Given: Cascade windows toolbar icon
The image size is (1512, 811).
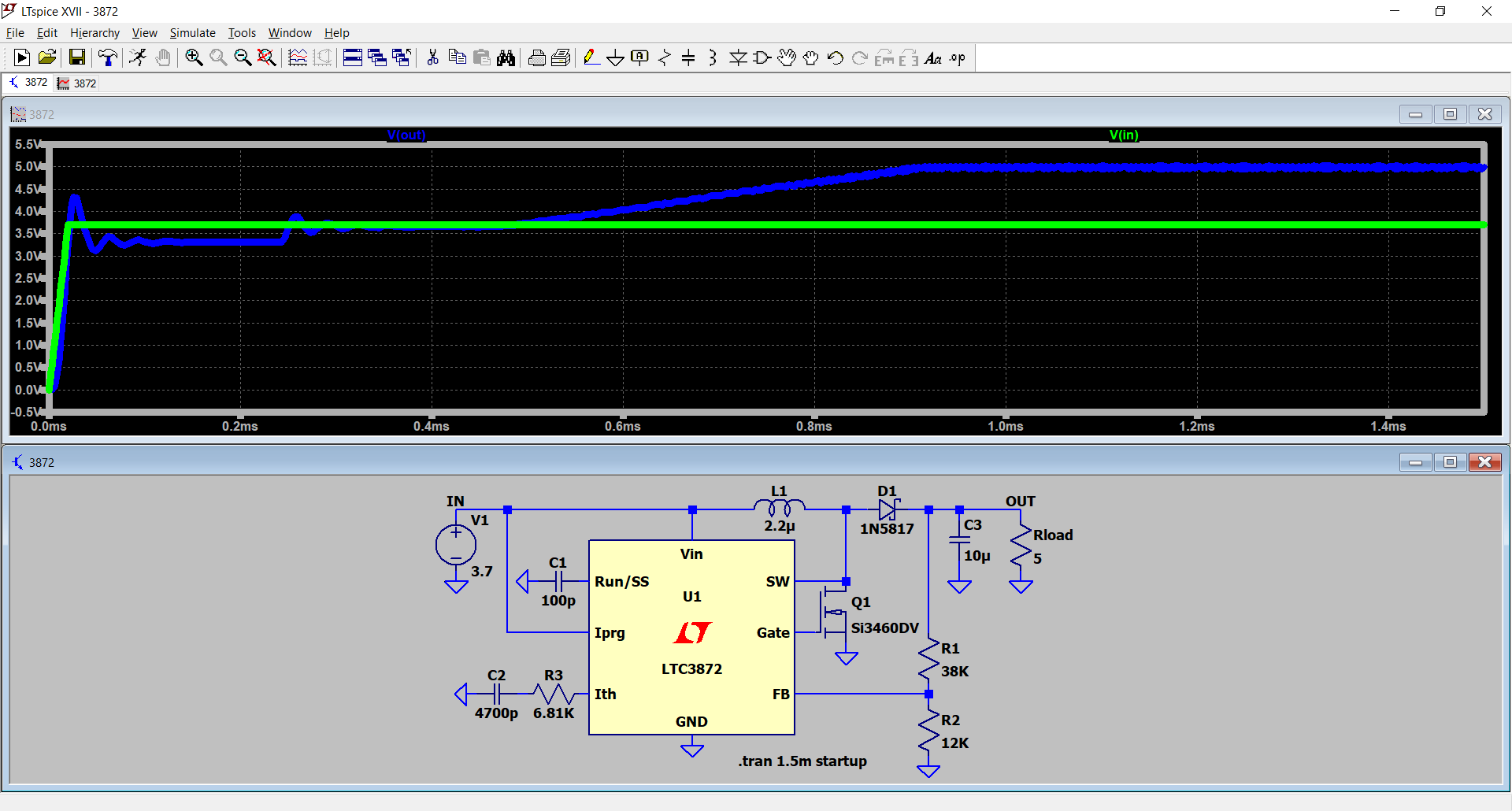Looking at the screenshot, I should (x=377, y=57).
